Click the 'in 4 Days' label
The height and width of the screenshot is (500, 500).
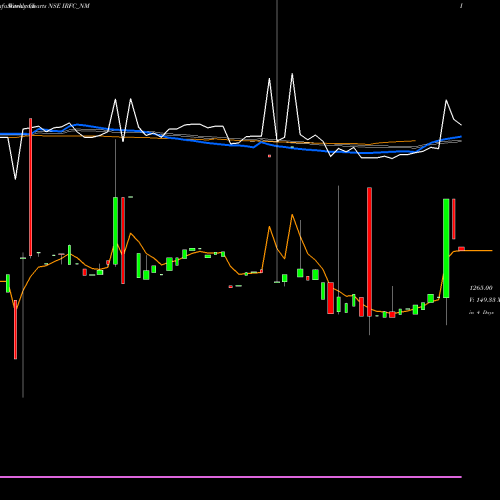[481, 313]
